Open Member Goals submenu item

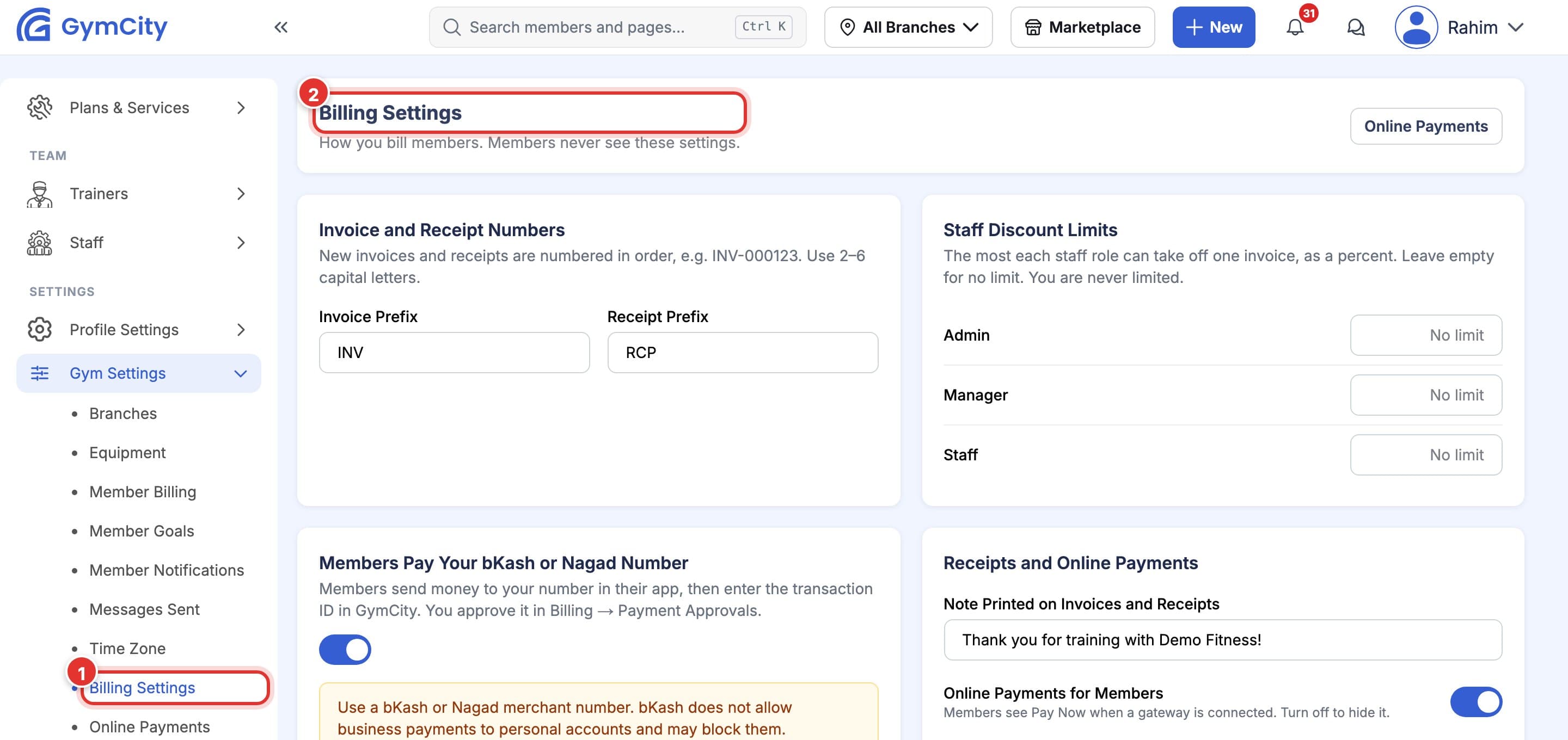tap(141, 531)
